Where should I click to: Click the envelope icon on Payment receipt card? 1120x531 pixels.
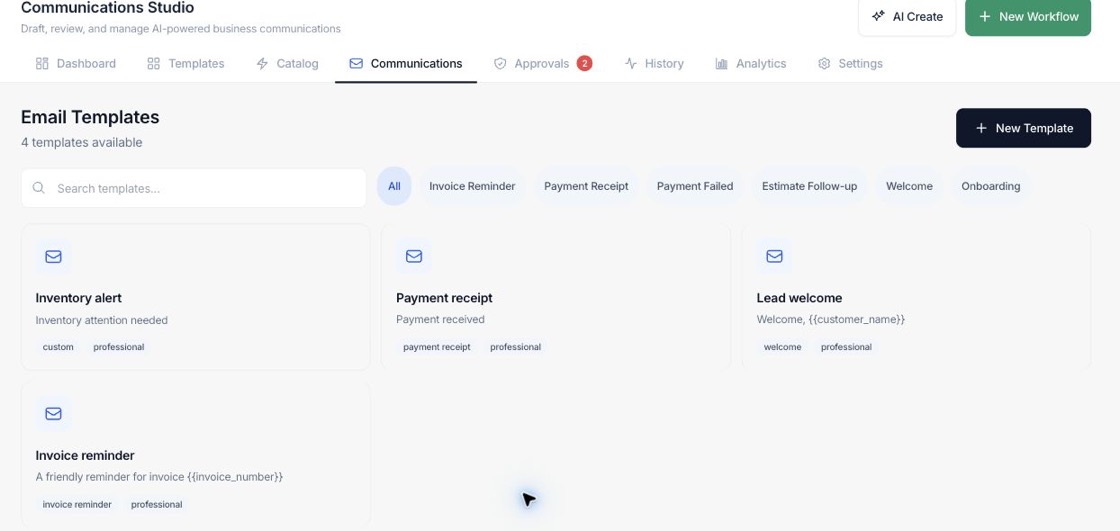[414, 256]
